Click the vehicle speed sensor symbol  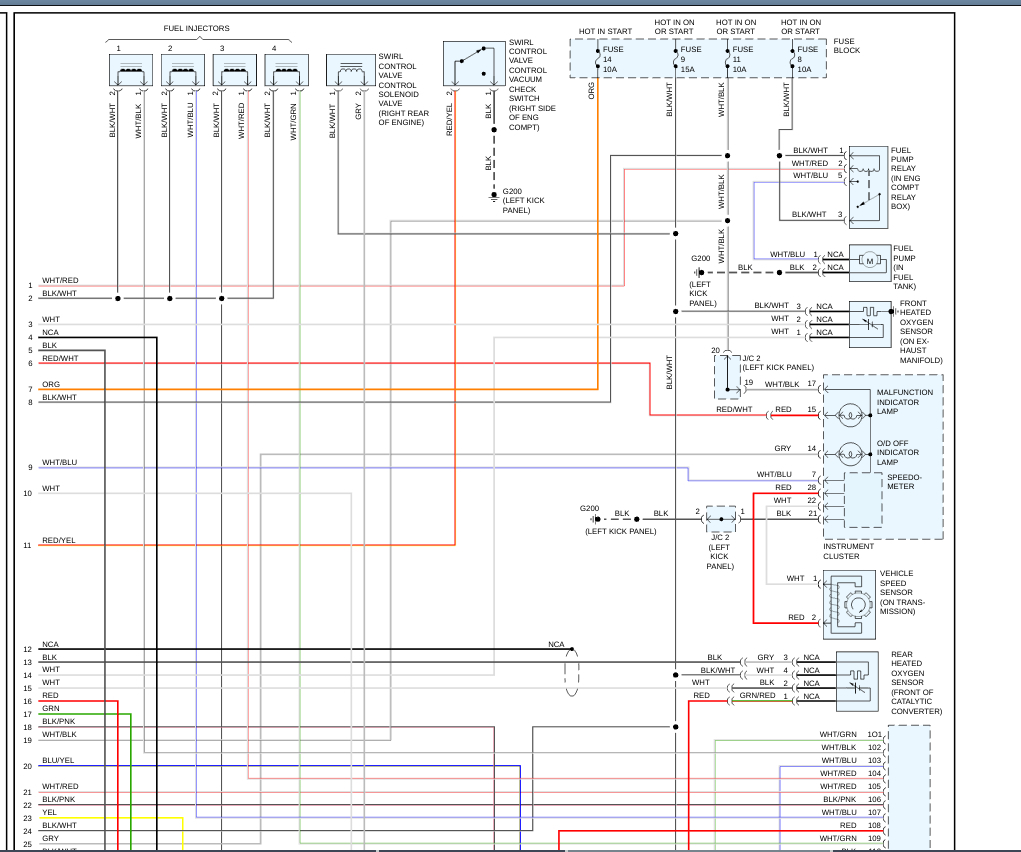[x=849, y=604]
